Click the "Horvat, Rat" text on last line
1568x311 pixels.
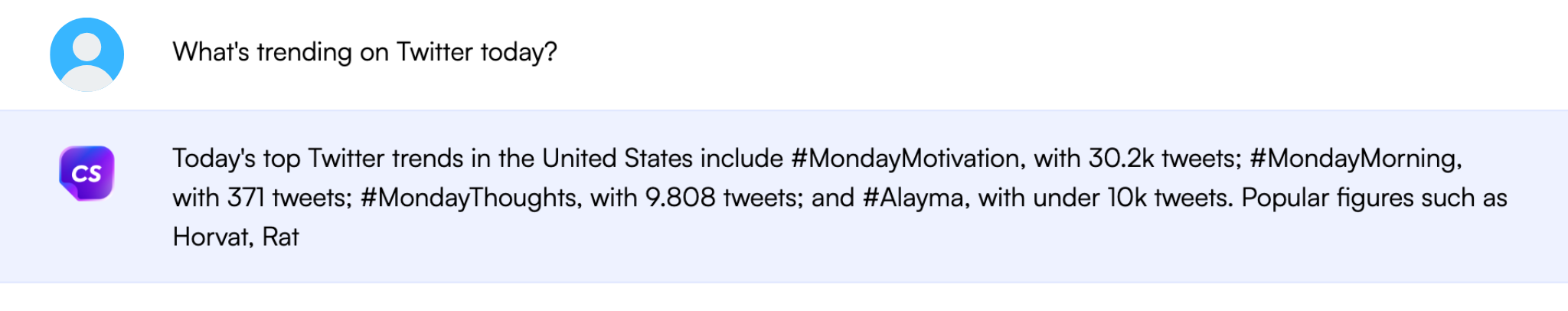(x=236, y=237)
